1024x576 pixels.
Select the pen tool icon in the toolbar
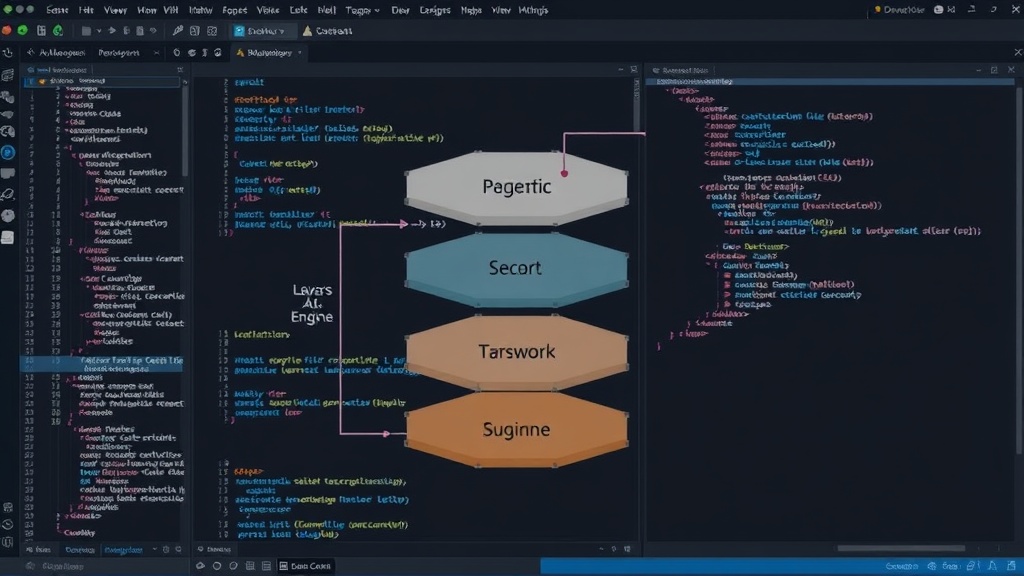(x=178, y=31)
